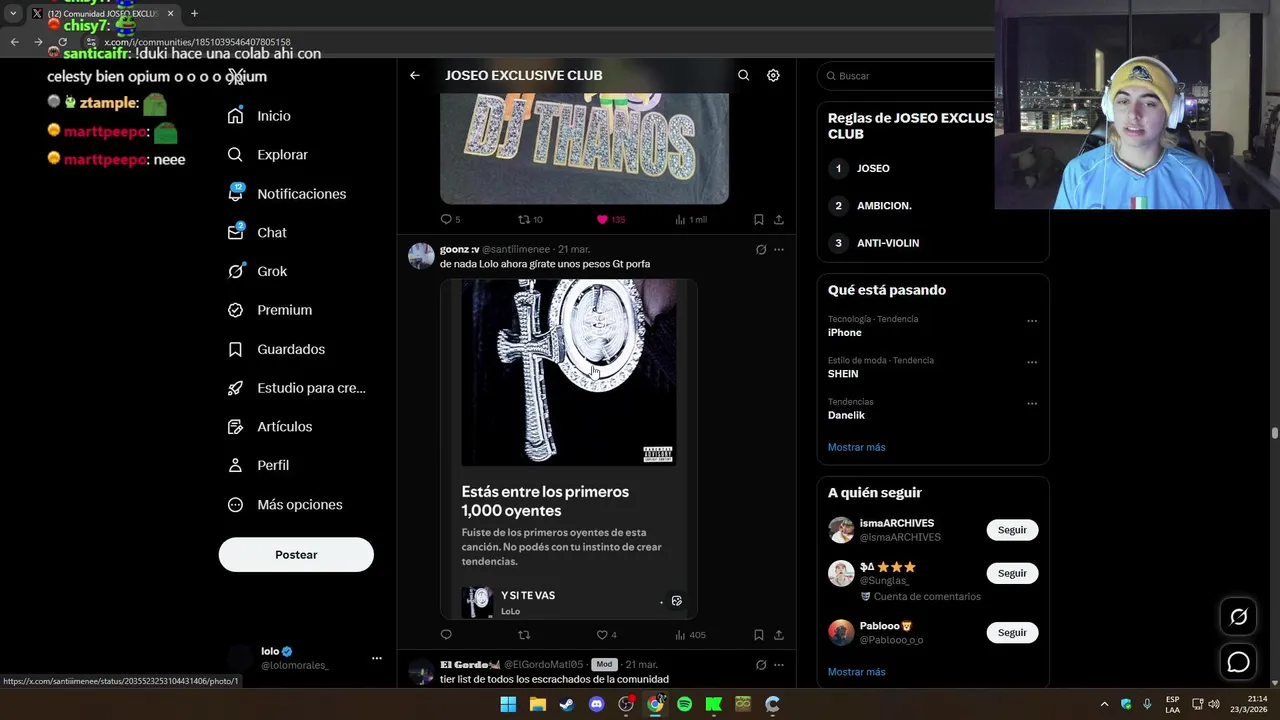Open more options for Danelik trend
The image size is (1280, 720).
point(1032,404)
